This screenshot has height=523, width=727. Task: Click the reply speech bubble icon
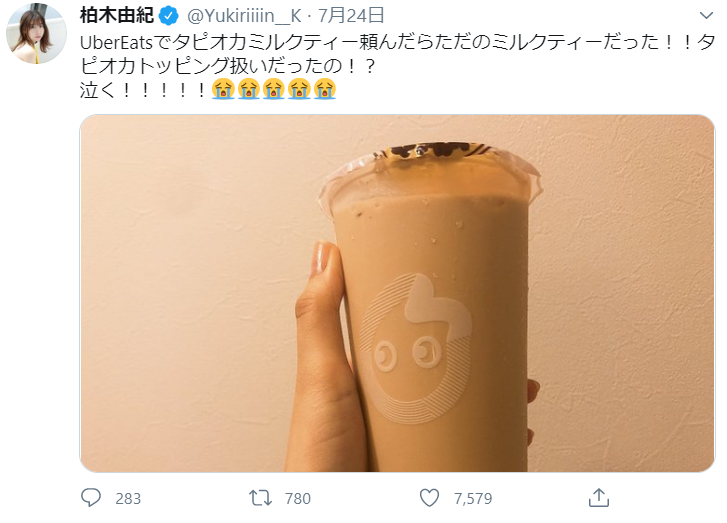click(90, 498)
